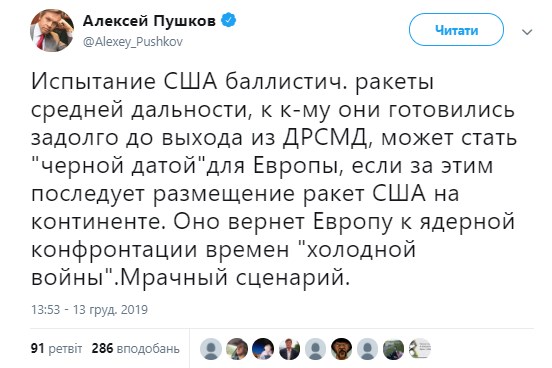Open the Алексей Пушков display name link

coord(149,21)
